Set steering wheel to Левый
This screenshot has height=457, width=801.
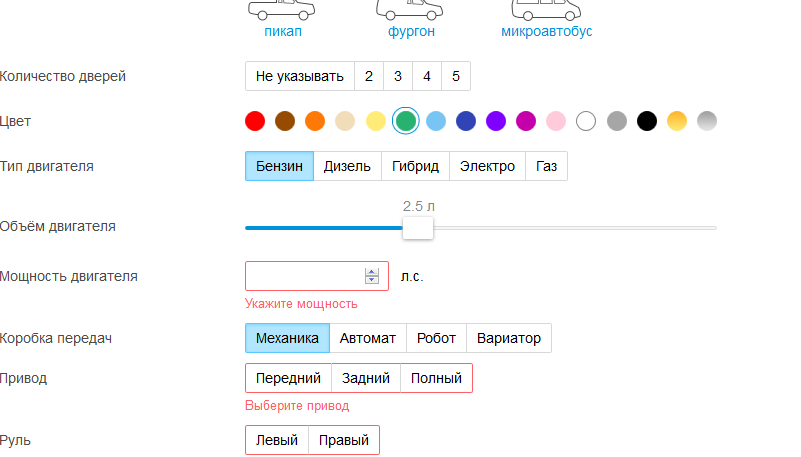(277, 440)
